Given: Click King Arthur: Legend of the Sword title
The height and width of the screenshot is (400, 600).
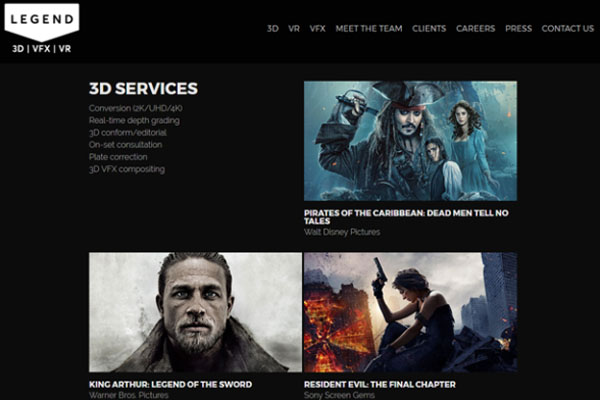Looking at the screenshot, I should coord(170,384).
